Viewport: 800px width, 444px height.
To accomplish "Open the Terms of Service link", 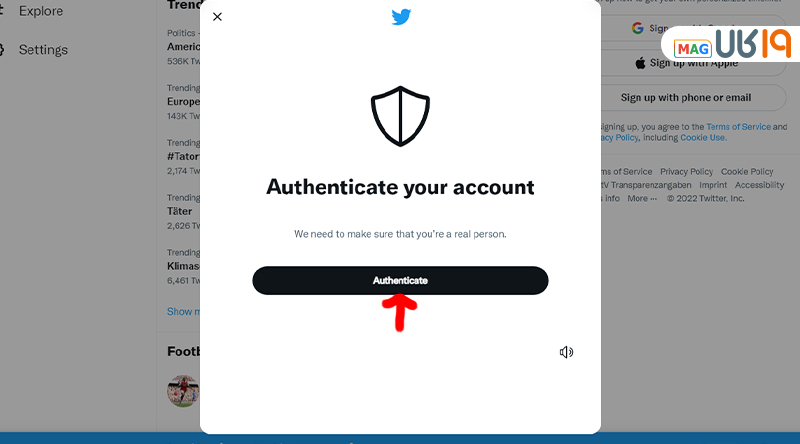I will pos(738,127).
